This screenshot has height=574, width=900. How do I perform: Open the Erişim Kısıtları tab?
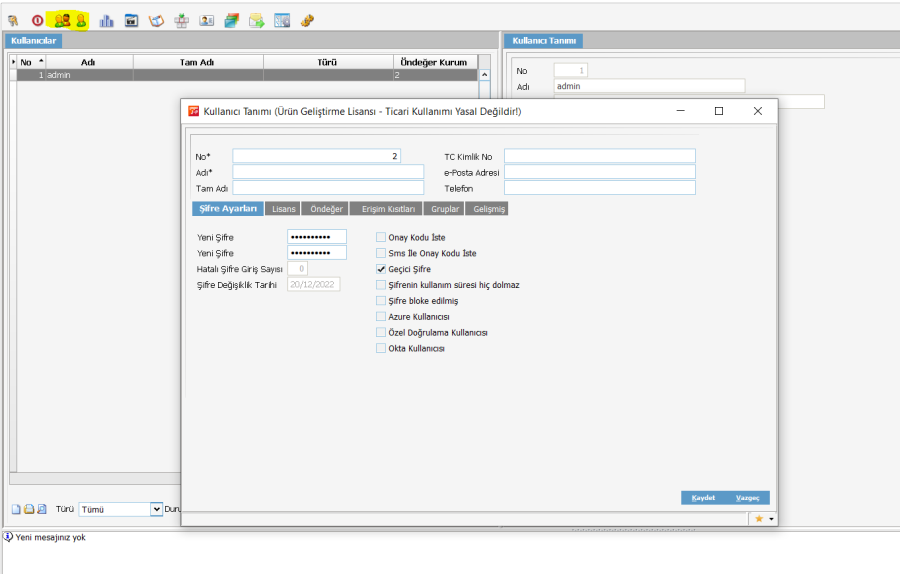click(388, 209)
